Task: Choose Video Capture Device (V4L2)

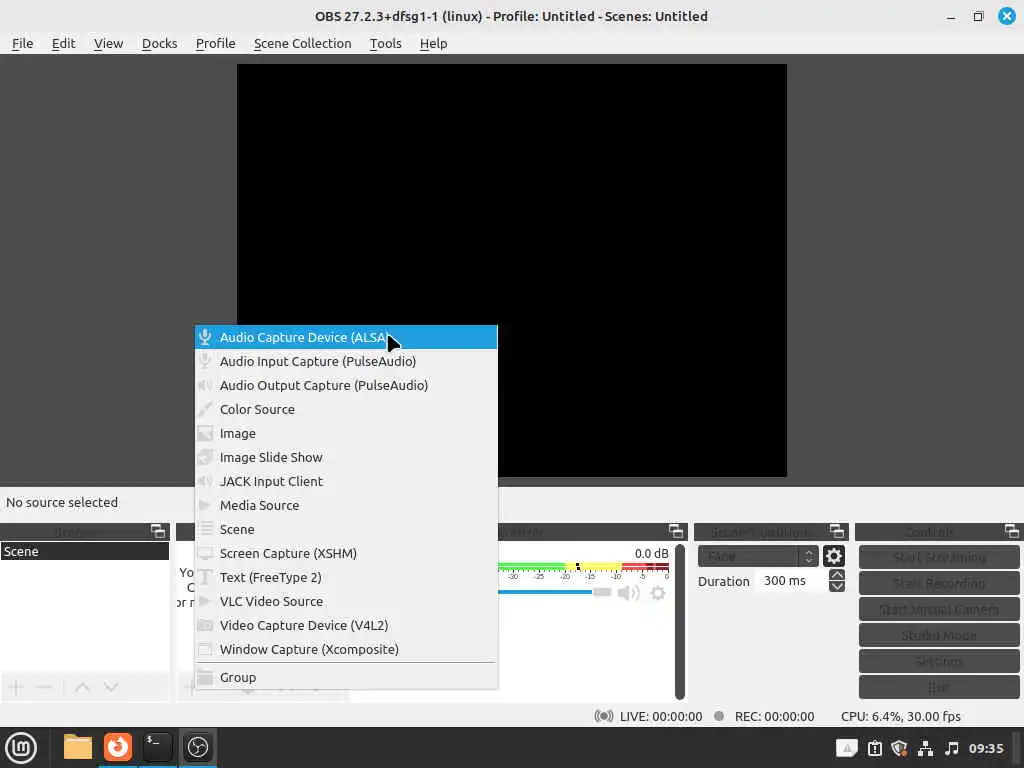Action: tap(346, 625)
